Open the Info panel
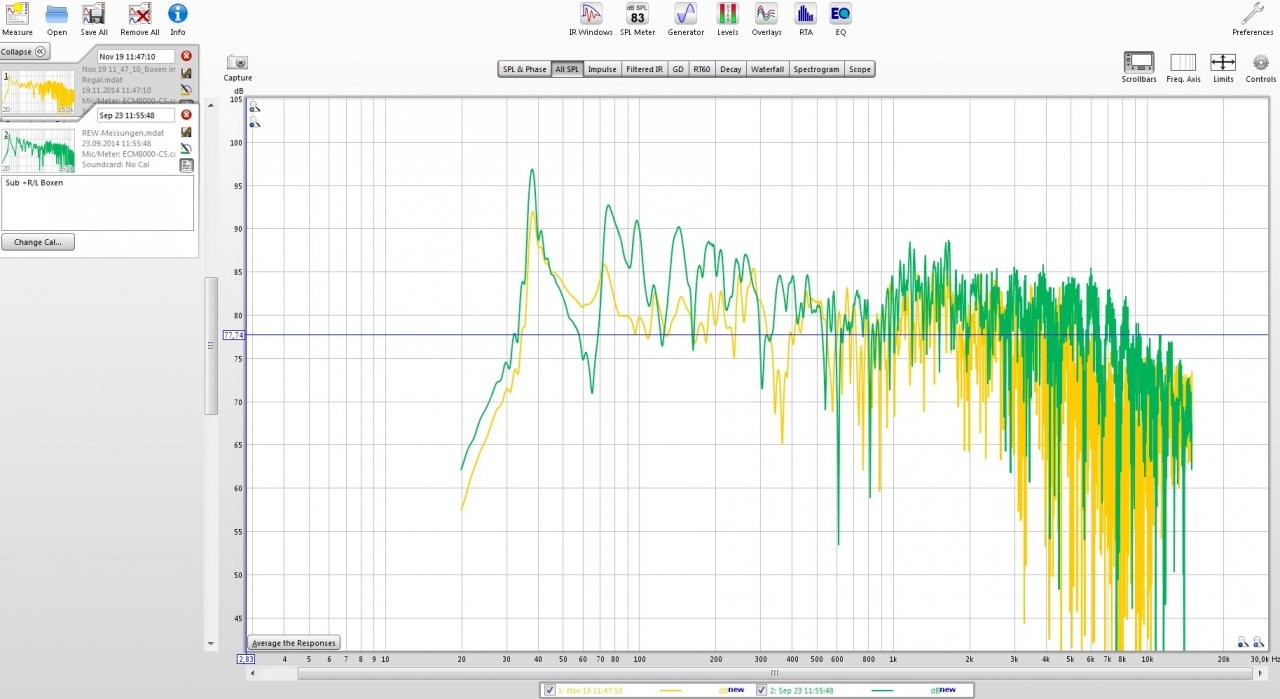1280x699 pixels. click(177, 18)
